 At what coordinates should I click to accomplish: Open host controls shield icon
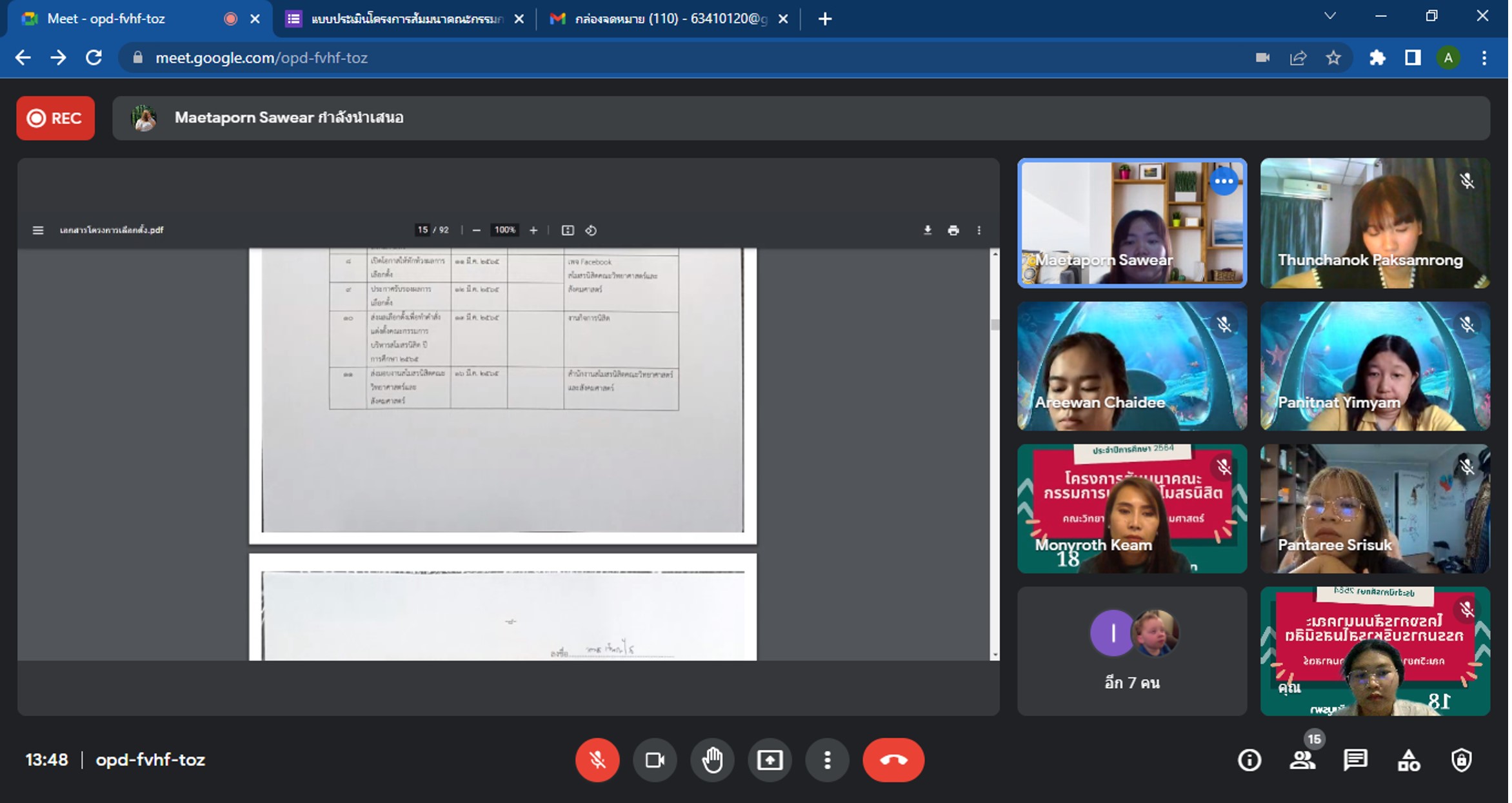[x=1461, y=760]
